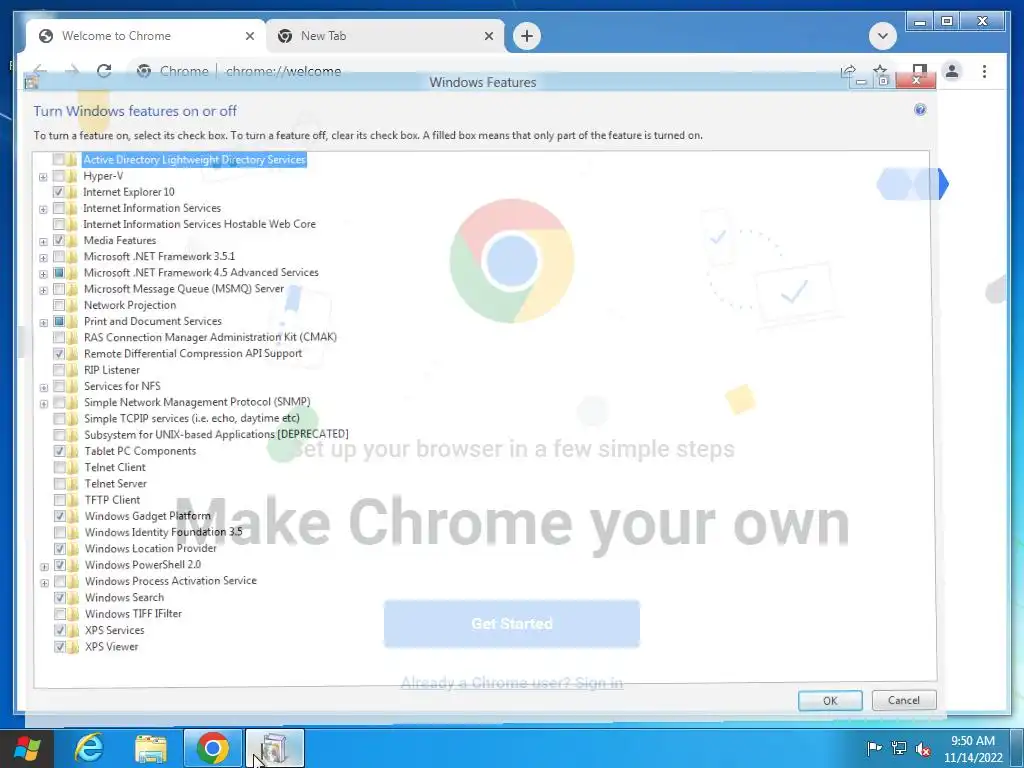Select the Telnet Server row label
The height and width of the screenshot is (768, 1024).
coord(116,483)
